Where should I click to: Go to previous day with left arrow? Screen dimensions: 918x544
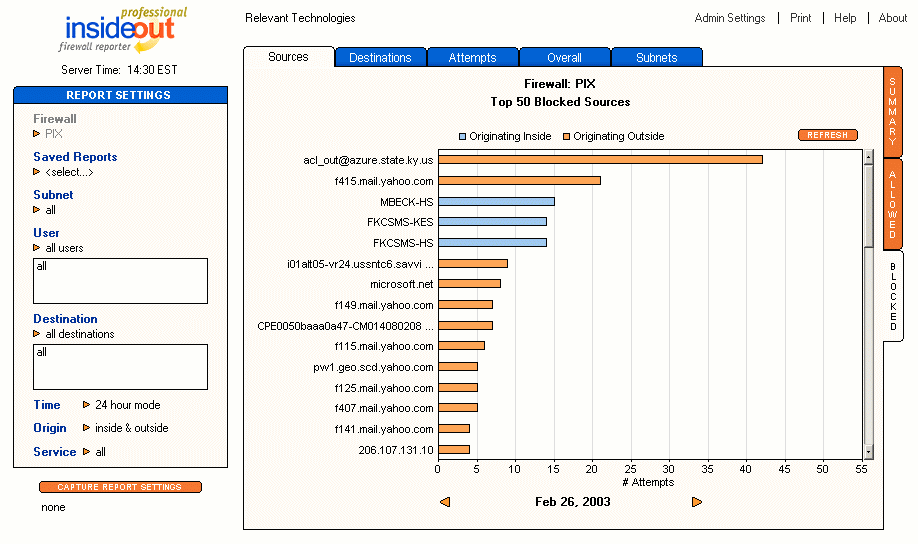(x=445, y=502)
